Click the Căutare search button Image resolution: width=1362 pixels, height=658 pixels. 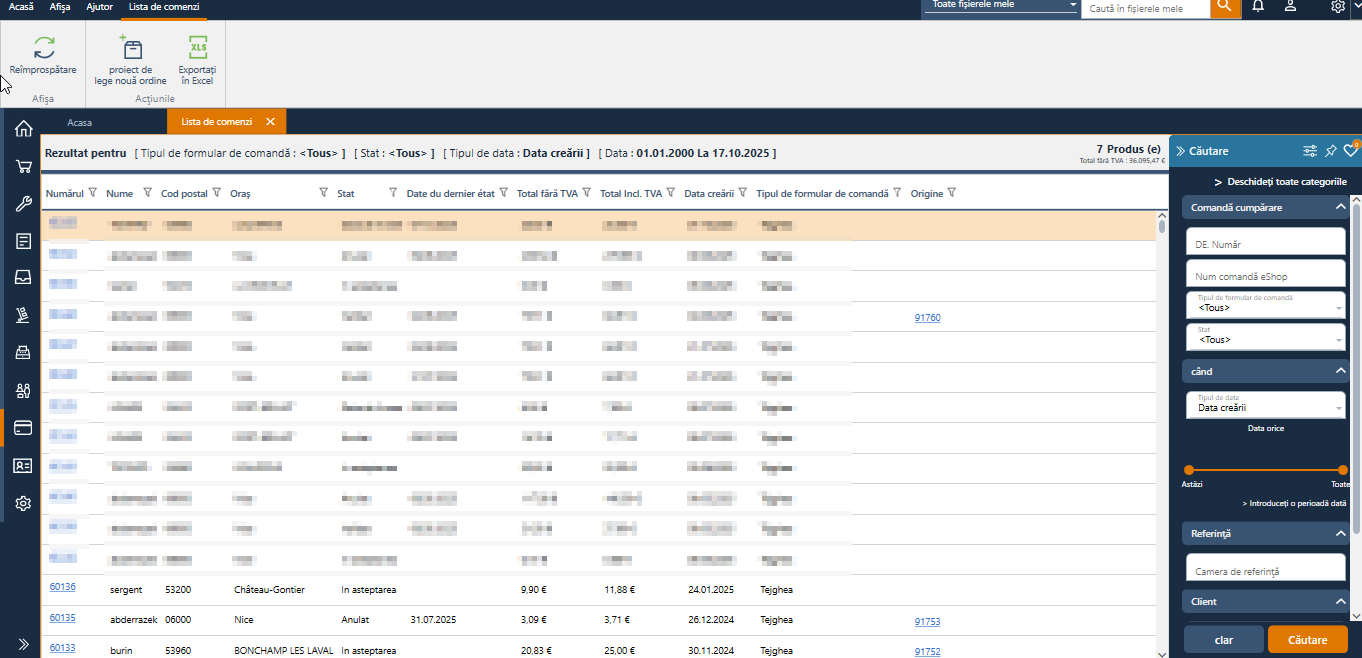coord(1307,639)
